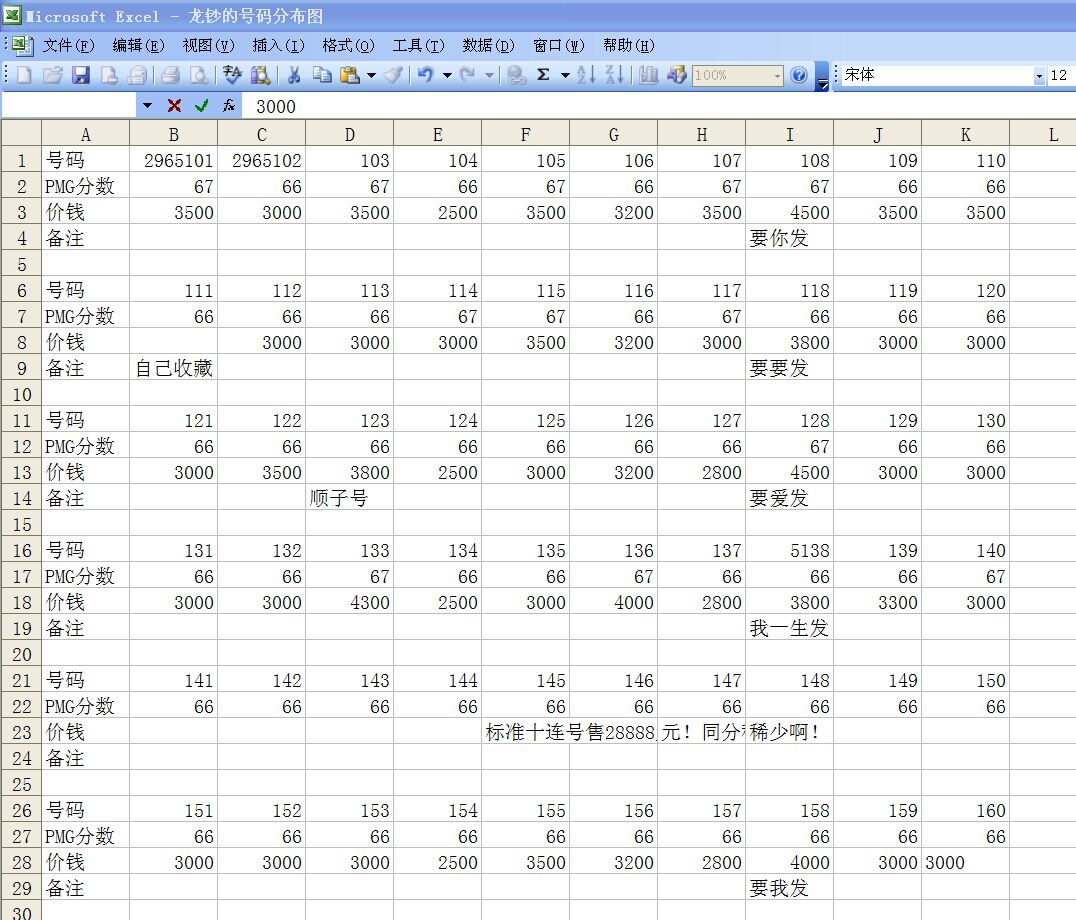Click the blue Help question mark icon
This screenshot has width=1076, height=920.
[x=798, y=75]
